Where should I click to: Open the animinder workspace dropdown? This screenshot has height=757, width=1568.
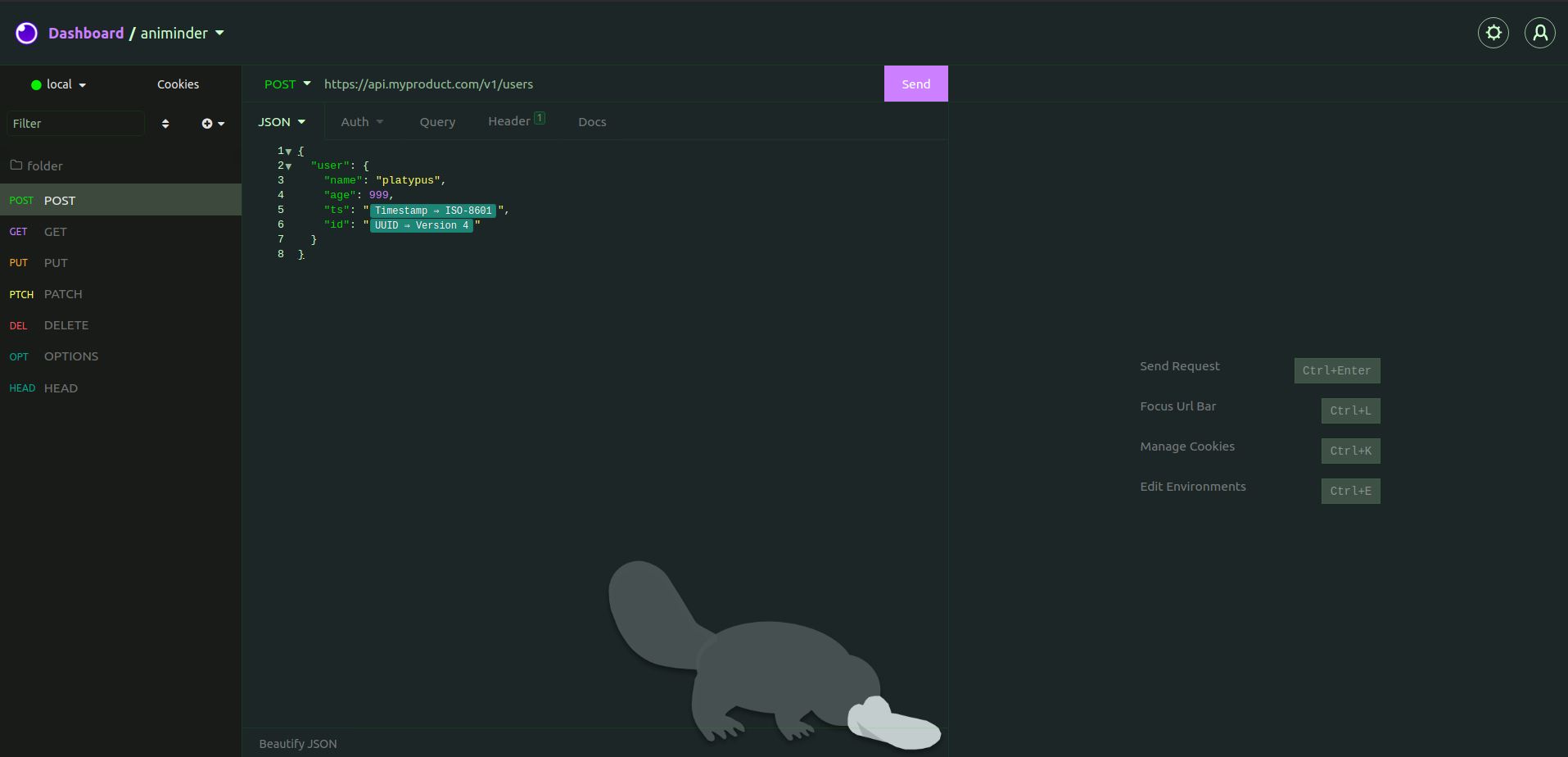(x=182, y=33)
